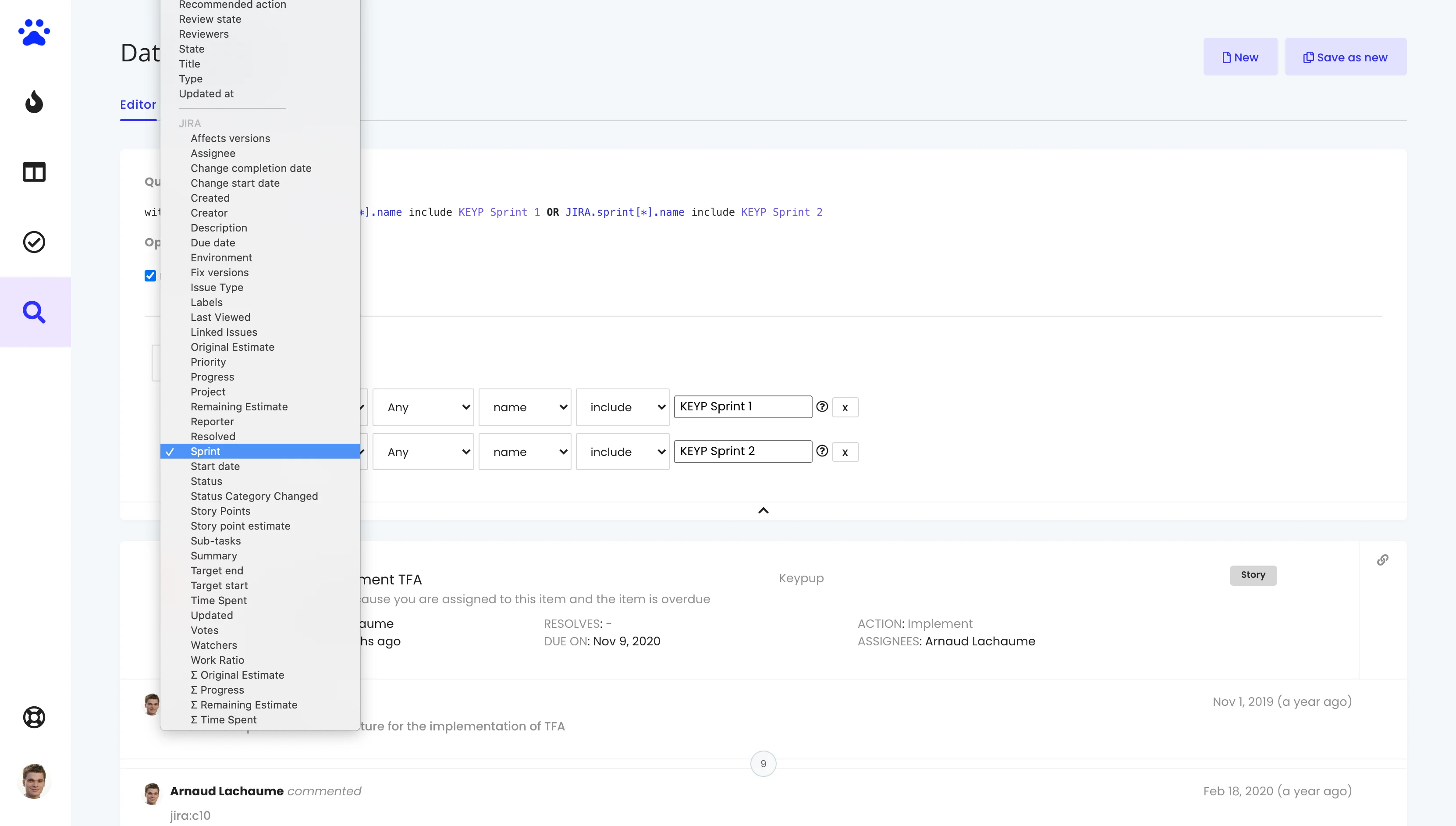Open the include dropdown on the second filter row

click(622, 451)
